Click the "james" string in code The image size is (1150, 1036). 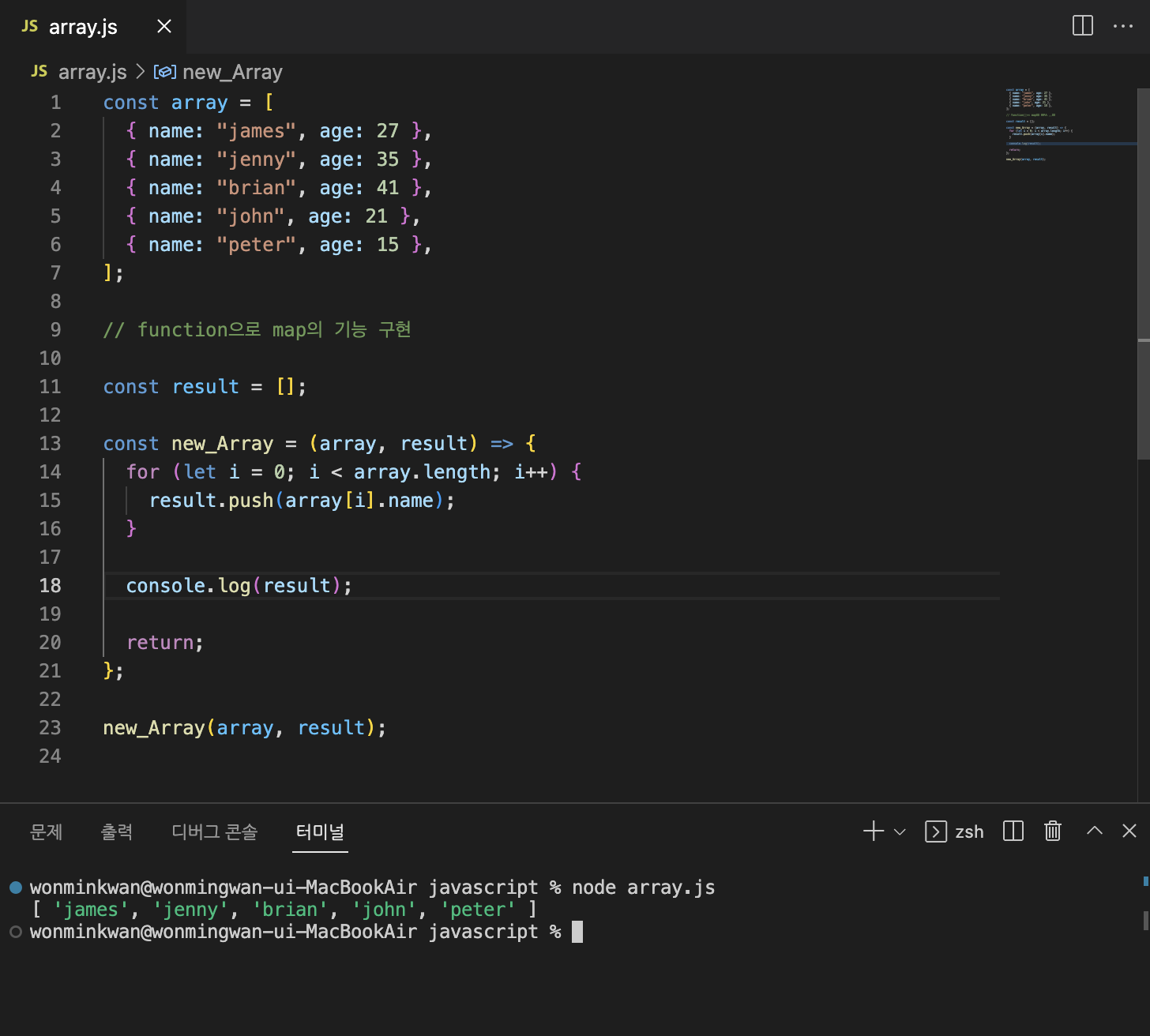coord(256,131)
